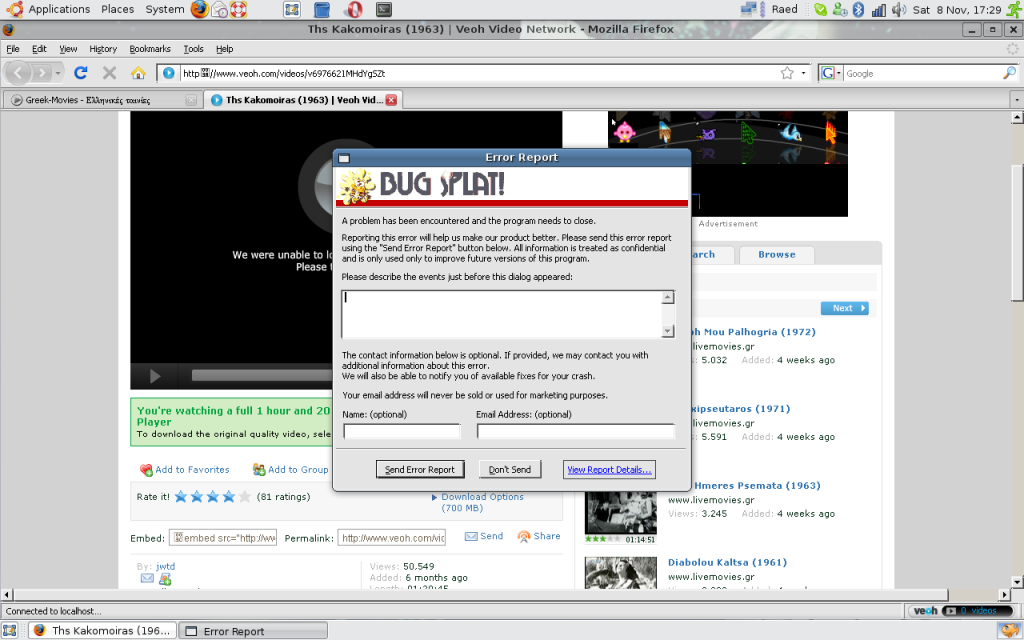This screenshot has height=640, width=1024.
Task: Open the File menu
Action: pos(12,49)
